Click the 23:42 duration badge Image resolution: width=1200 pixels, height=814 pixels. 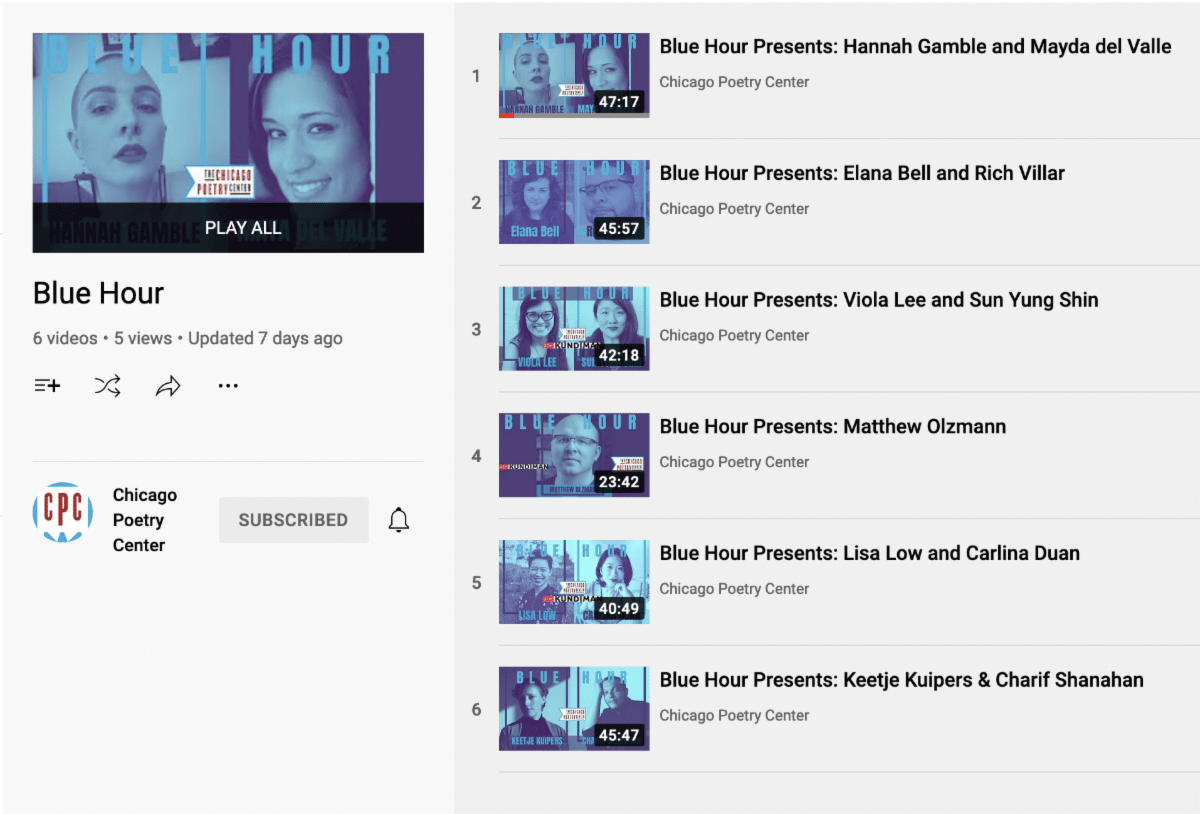pyautogui.click(x=619, y=482)
